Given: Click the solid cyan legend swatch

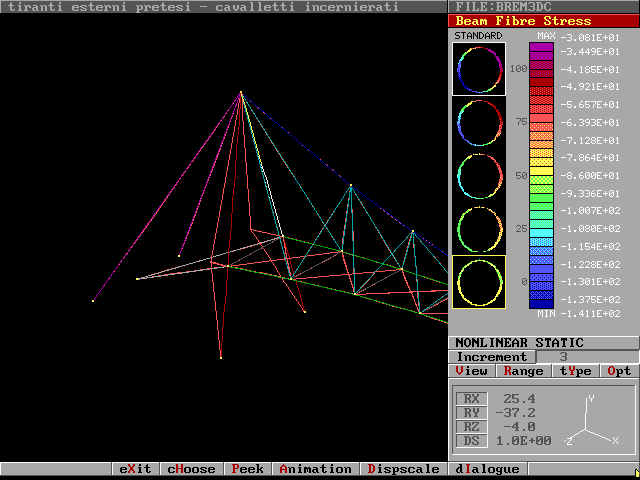Looking at the screenshot, I should click(541, 233).
